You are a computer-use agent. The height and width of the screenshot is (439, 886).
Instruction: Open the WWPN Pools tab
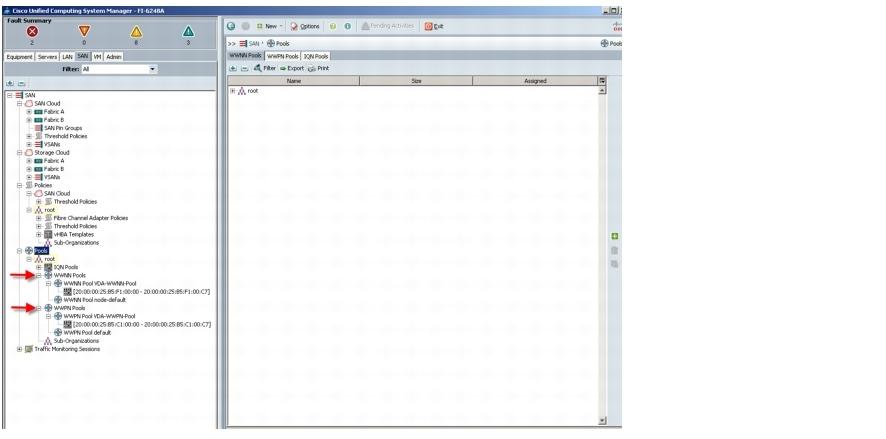tap(283, 56)
